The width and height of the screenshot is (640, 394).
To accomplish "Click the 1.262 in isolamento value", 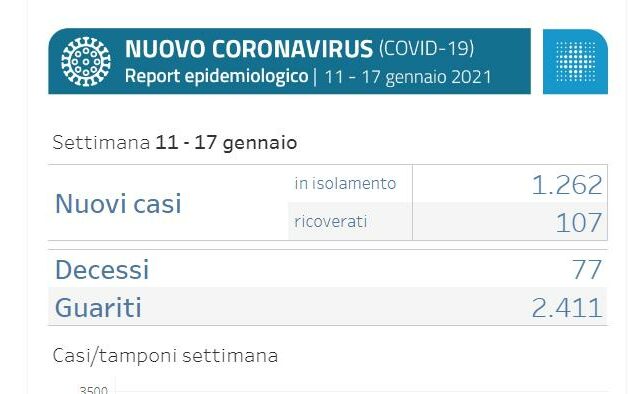I will [x=567, y=185].
